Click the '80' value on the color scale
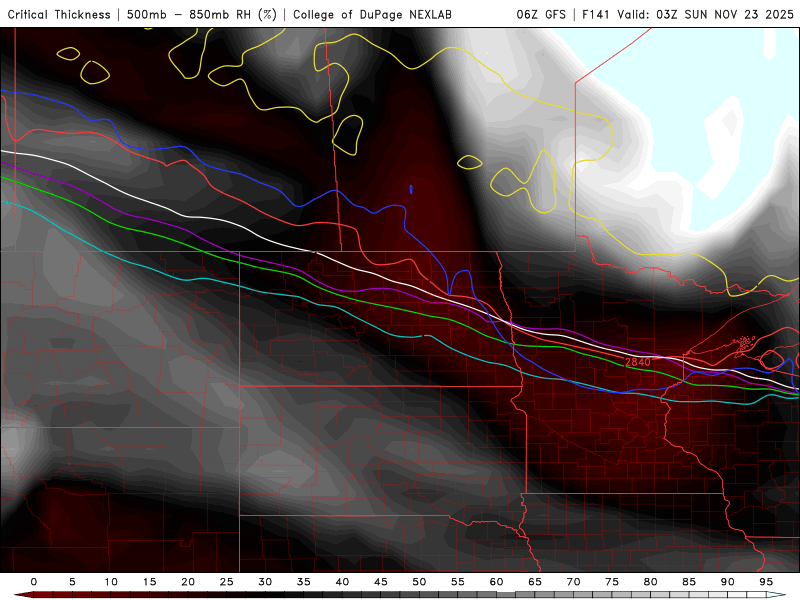 pyautogui.click(x=651, y=582)
